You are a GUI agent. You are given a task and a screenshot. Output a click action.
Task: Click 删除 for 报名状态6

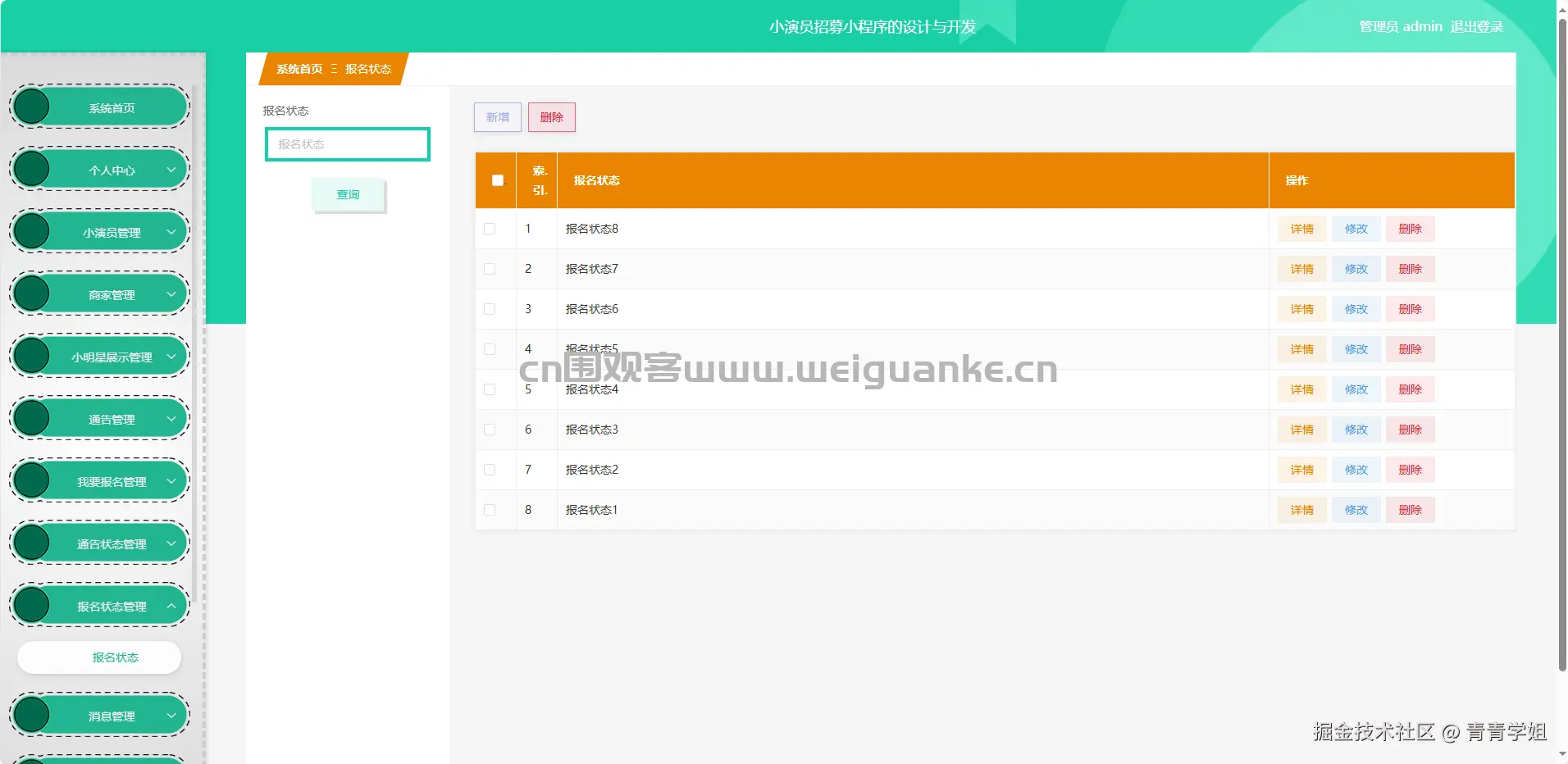tap(1411, 309)
